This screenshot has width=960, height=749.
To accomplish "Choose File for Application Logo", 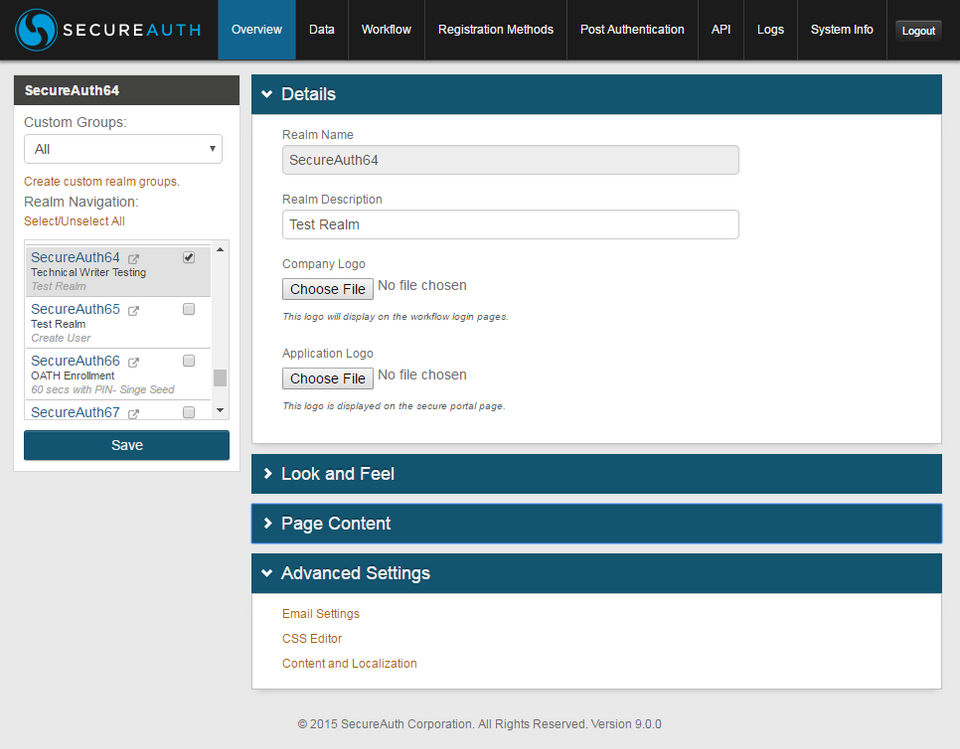I will [x=328, y=378].
